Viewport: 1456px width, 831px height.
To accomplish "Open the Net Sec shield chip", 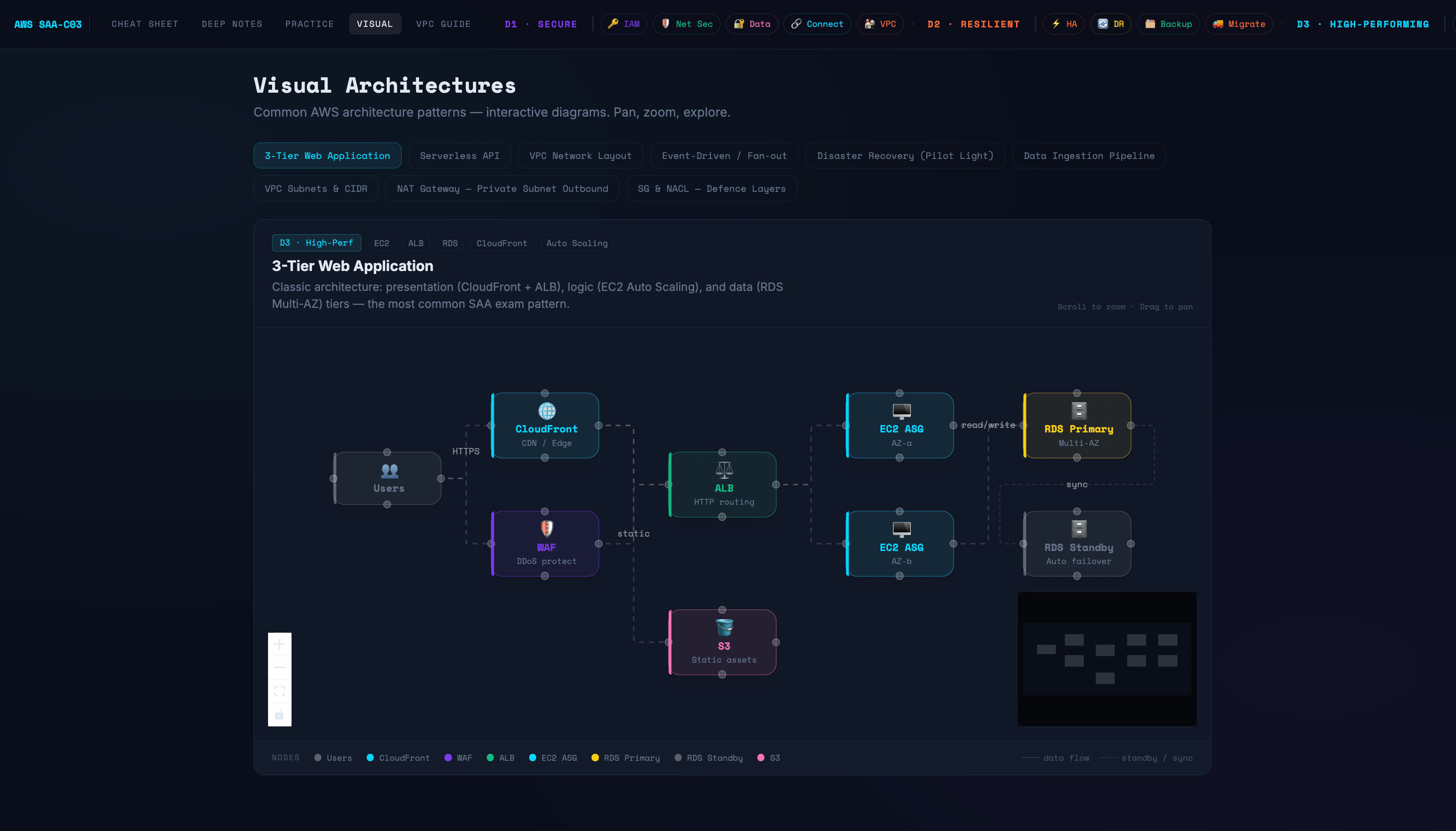I will [x=686, y=24].
